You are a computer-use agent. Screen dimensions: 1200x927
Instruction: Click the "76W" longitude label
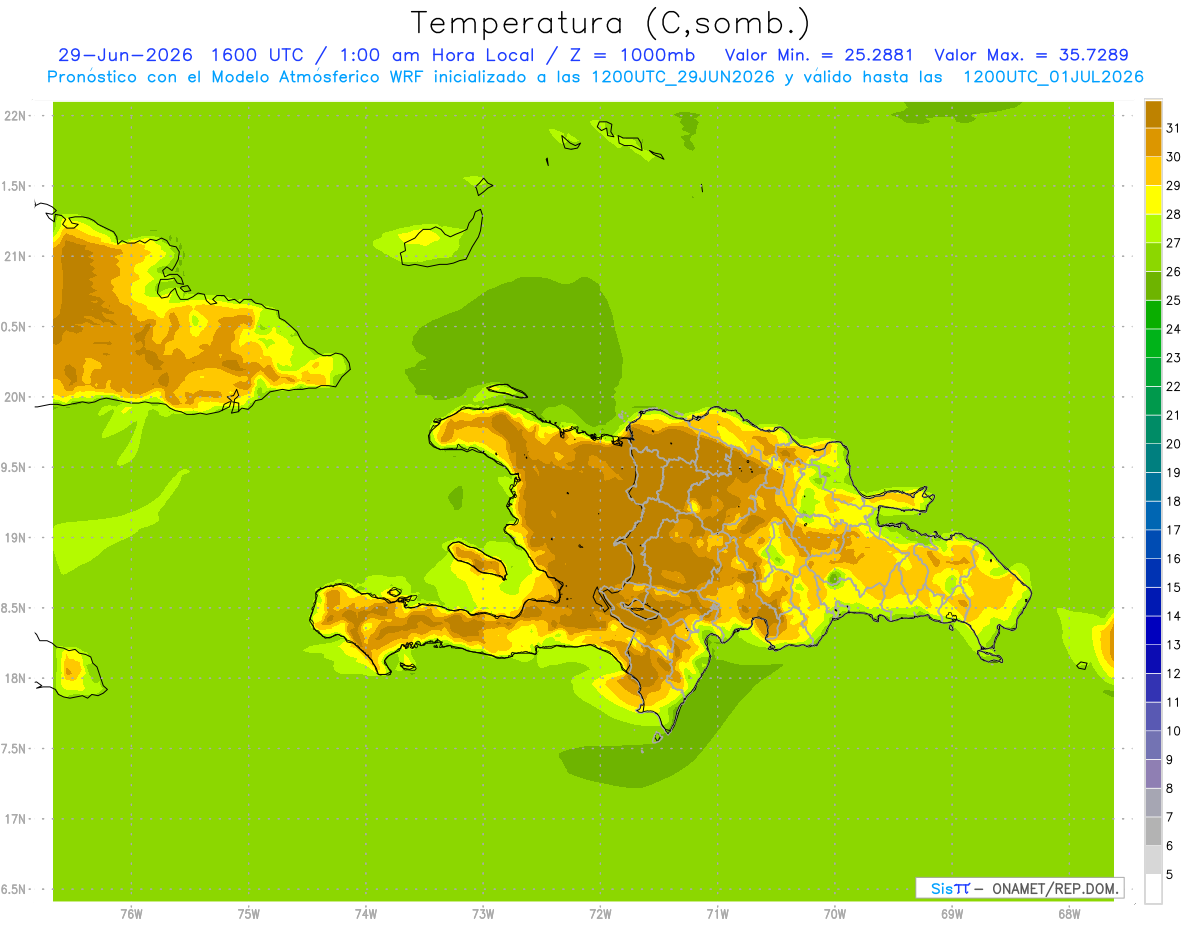click(131, 913)
